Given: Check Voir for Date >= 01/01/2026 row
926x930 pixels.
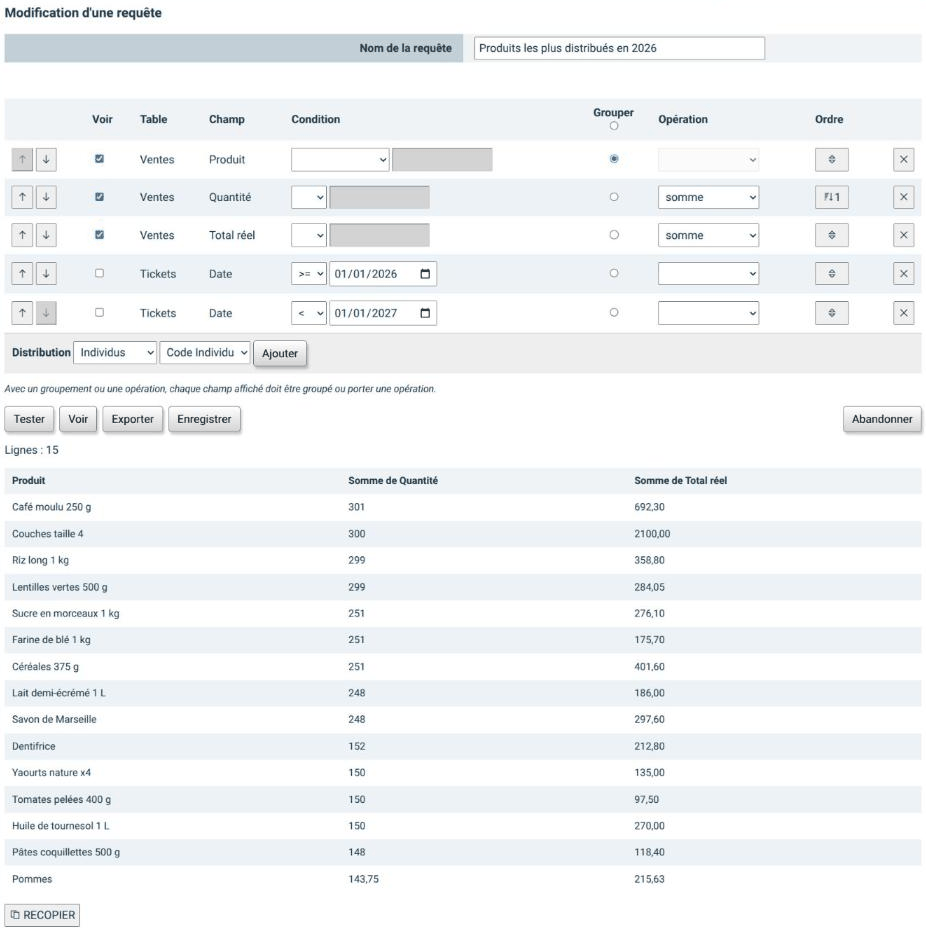Looking at the screenshot, I should [x=100, y=273].
